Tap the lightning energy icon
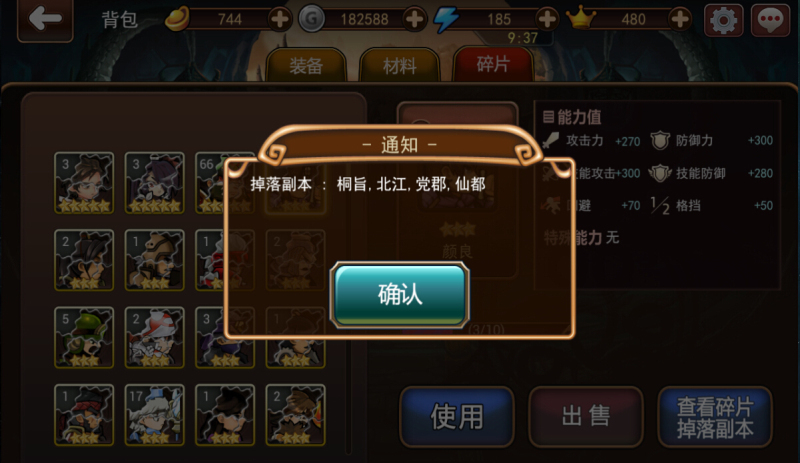800x463 pixels. pos(446,19)
